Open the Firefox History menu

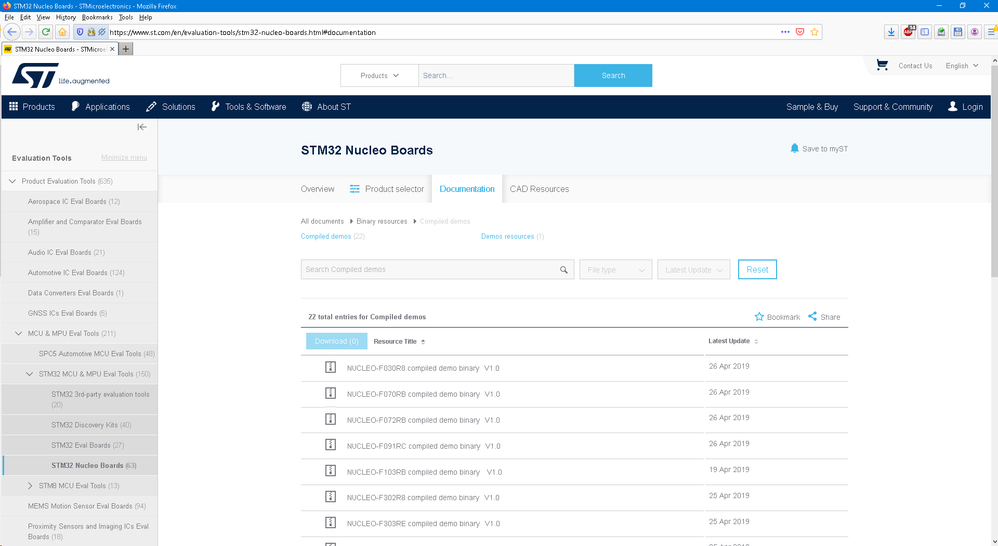point(66,17)
